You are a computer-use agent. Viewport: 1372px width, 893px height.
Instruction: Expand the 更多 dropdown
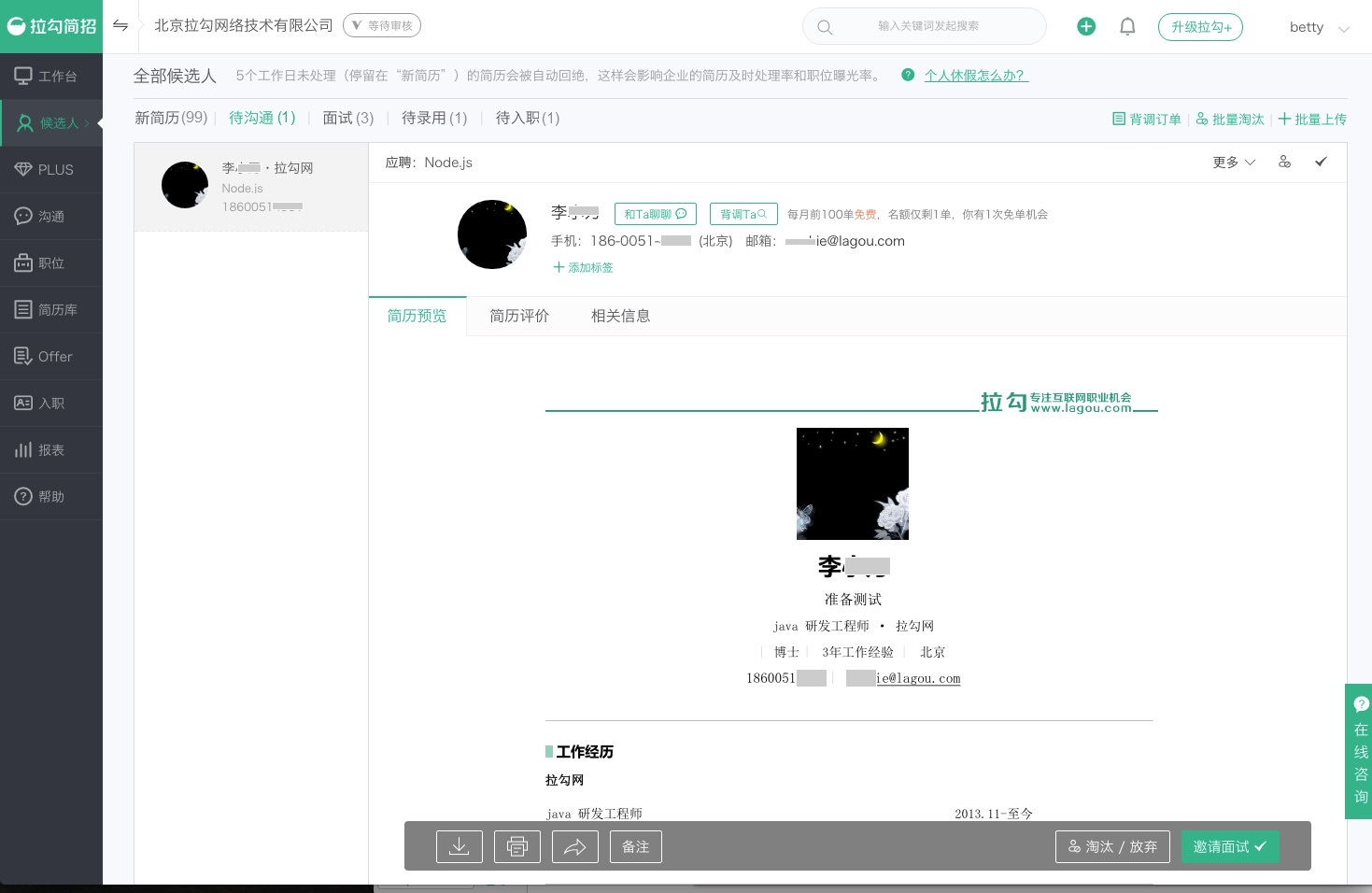pyautogui.click(x=1234, y=163)
